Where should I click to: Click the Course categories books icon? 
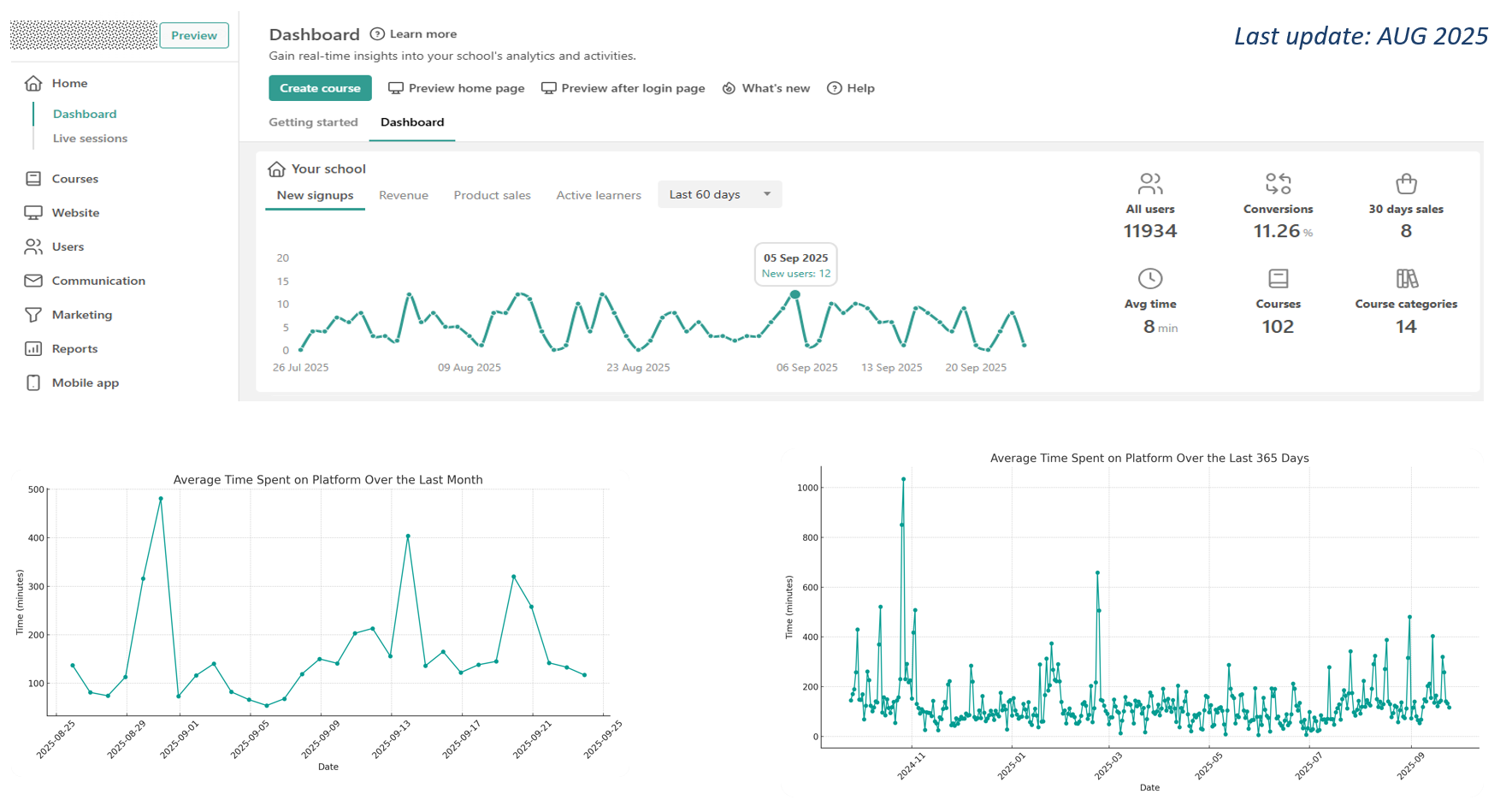(x=1406, y=279)
